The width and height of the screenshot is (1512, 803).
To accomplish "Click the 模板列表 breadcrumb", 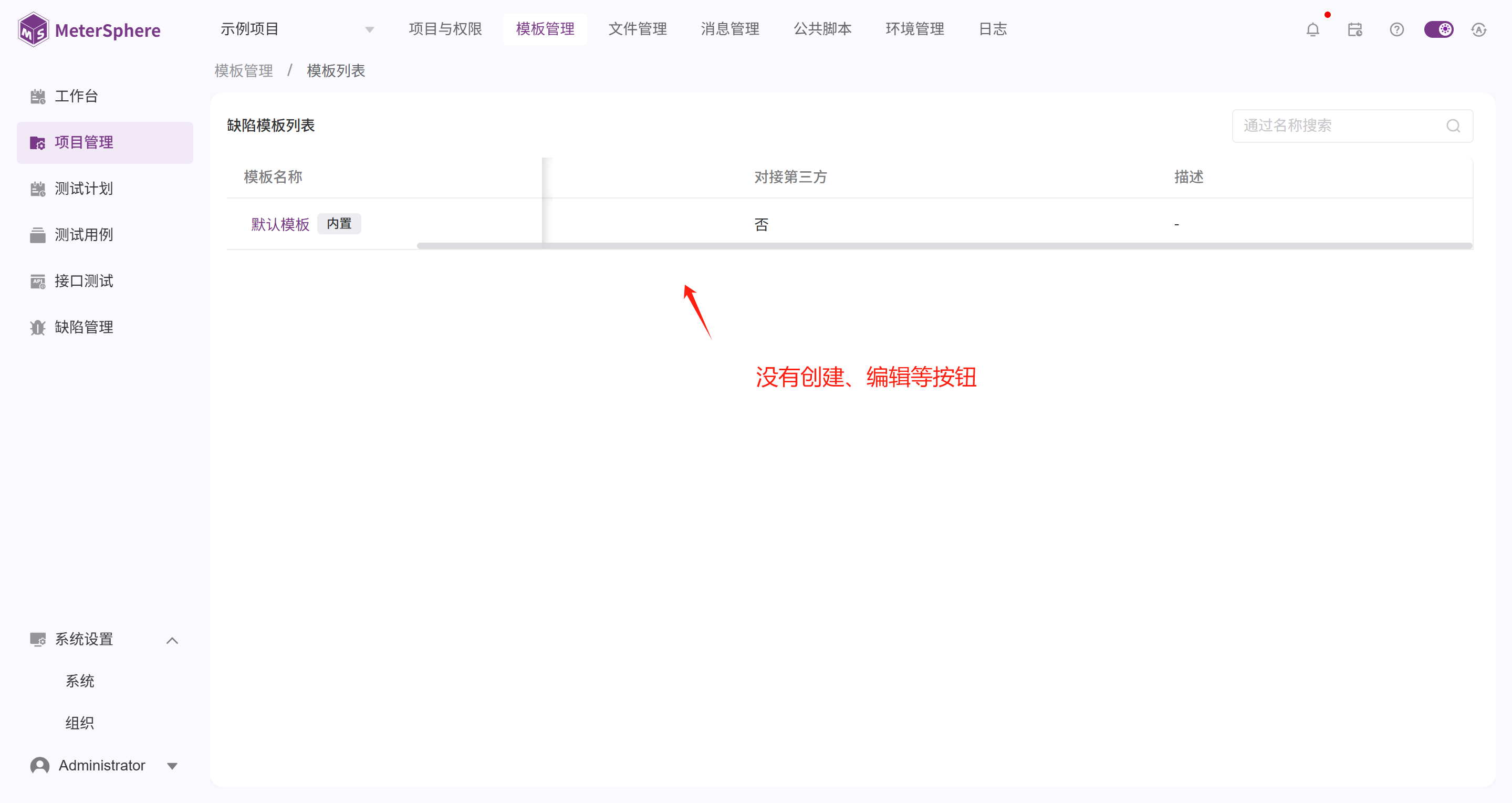I will pyautogui.click(x=336, y=71).
